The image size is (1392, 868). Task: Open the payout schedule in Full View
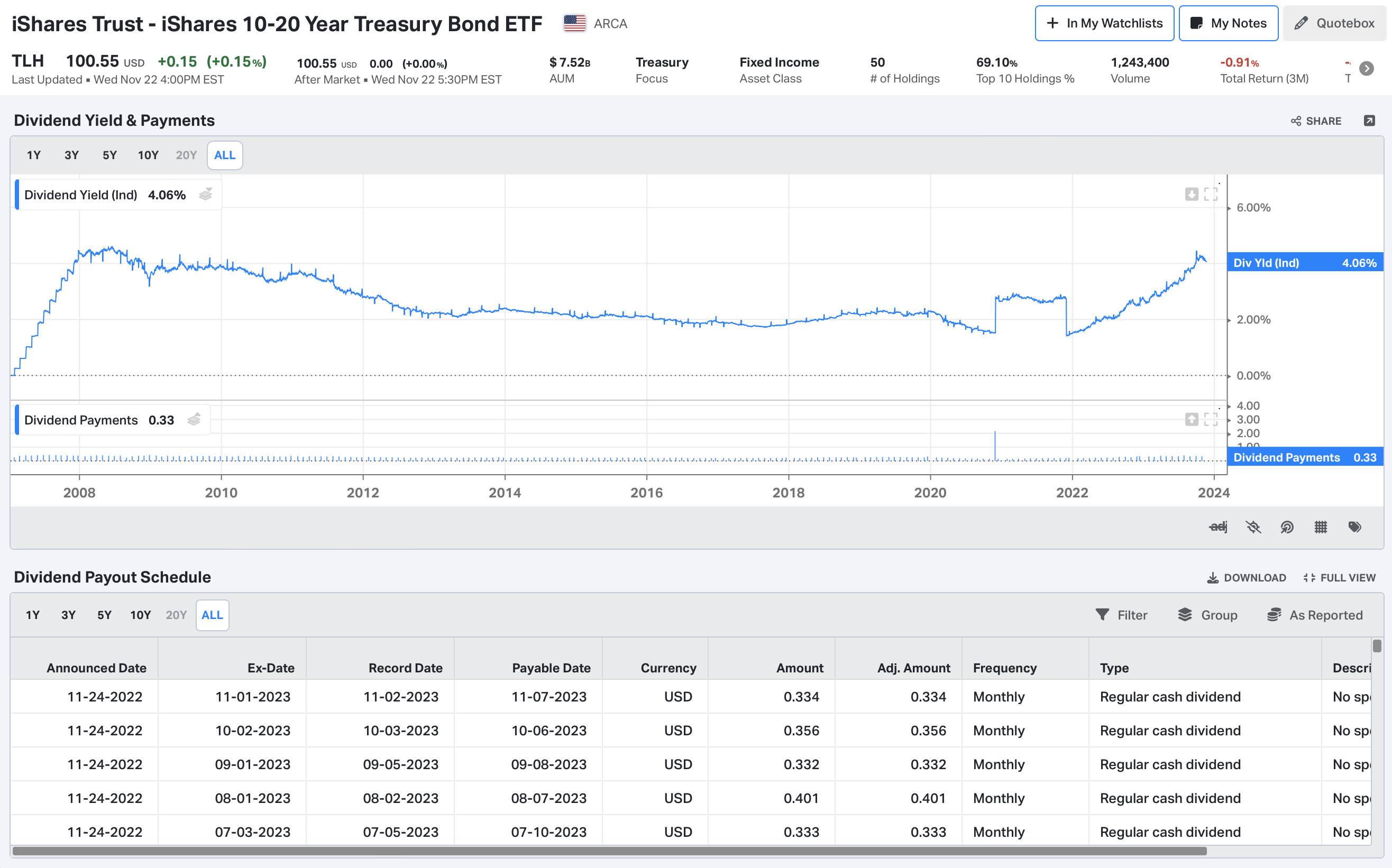pyautogui.click(x=1339, y=577)
